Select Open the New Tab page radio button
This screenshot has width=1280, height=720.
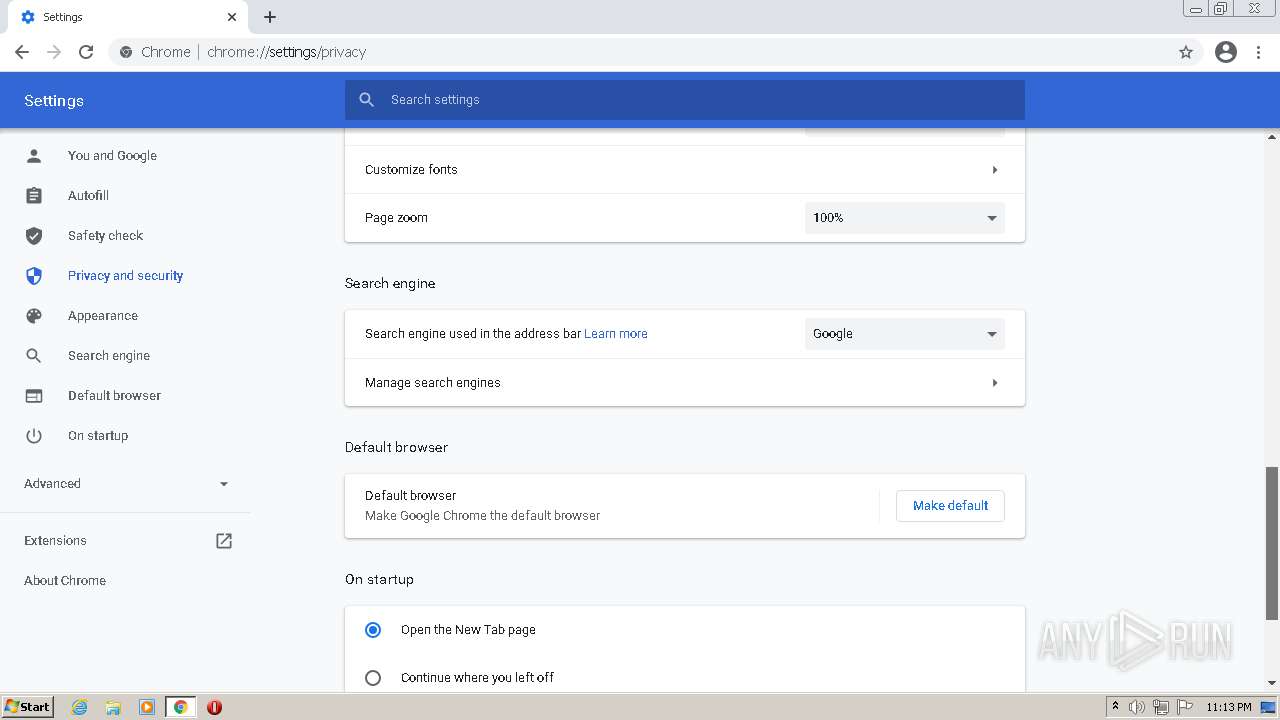373,630
